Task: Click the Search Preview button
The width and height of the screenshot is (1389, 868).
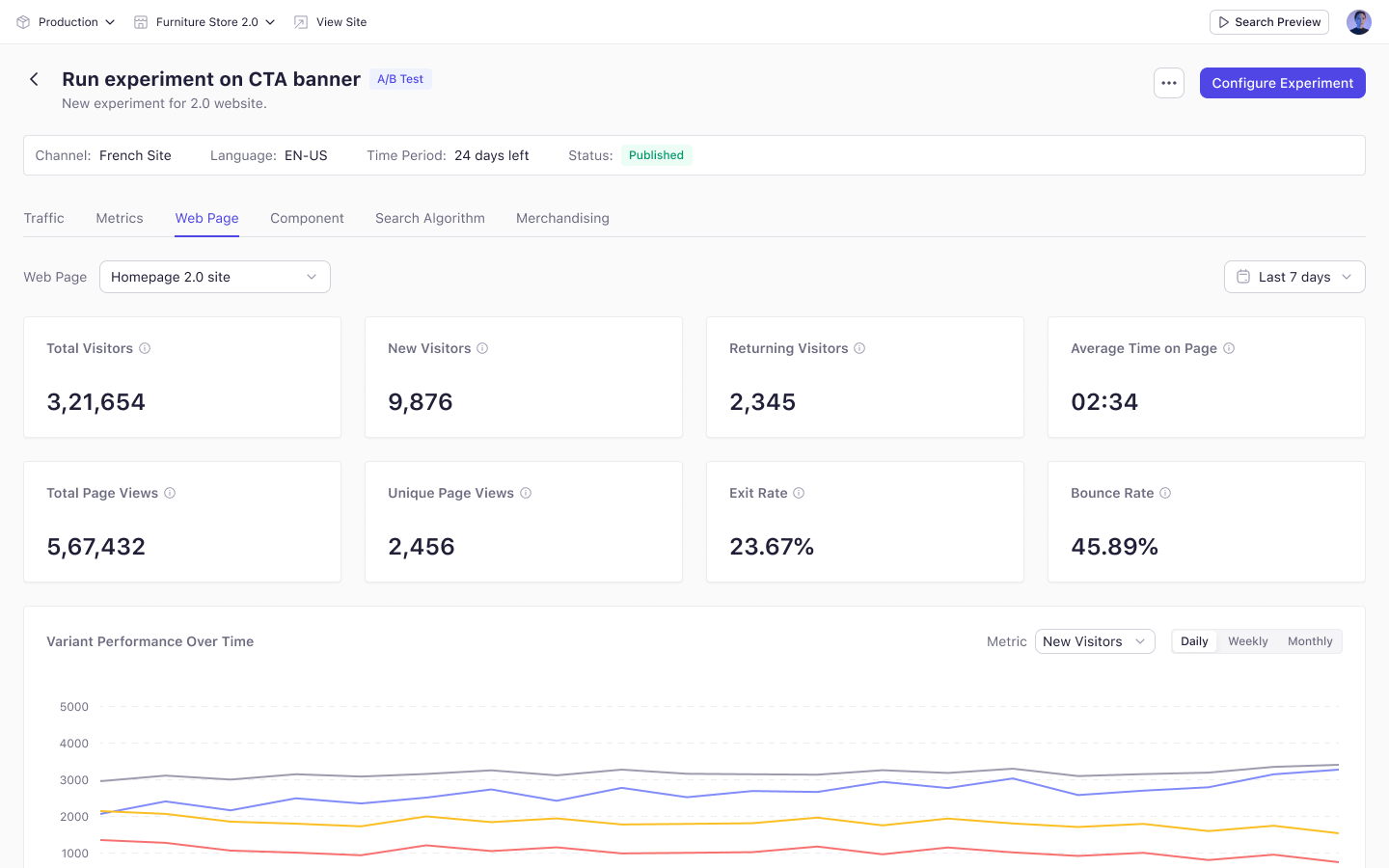Action: tap(1269, 22)
